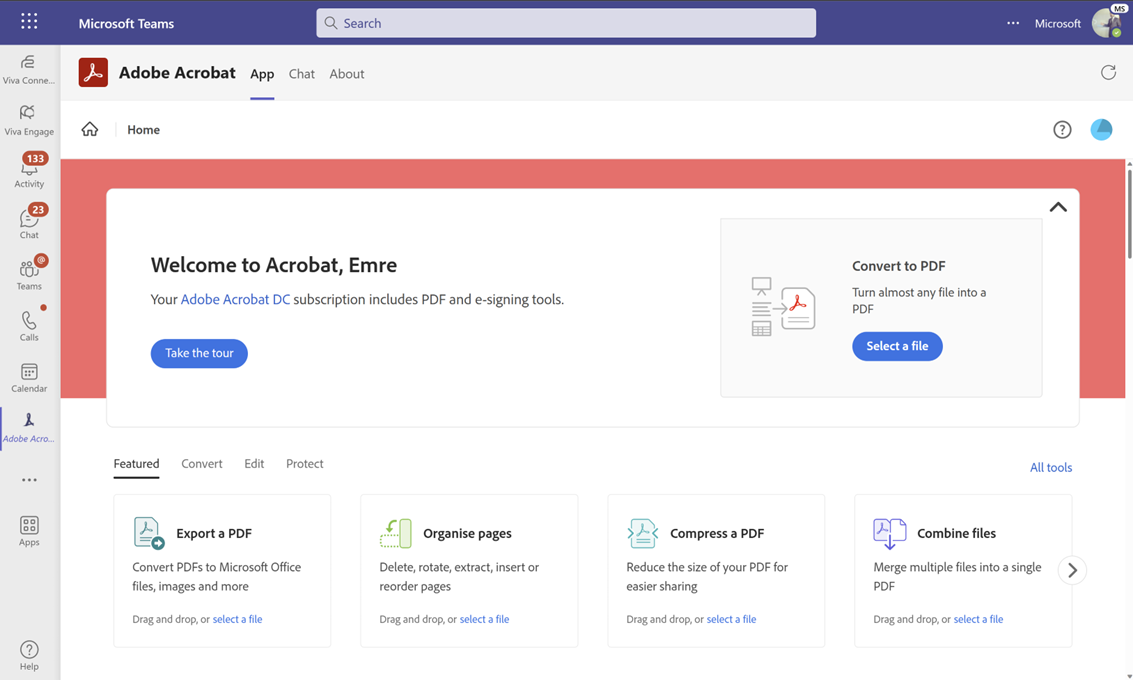
Task: Show next tools with right arrow
Action: tap(1072, 570)
